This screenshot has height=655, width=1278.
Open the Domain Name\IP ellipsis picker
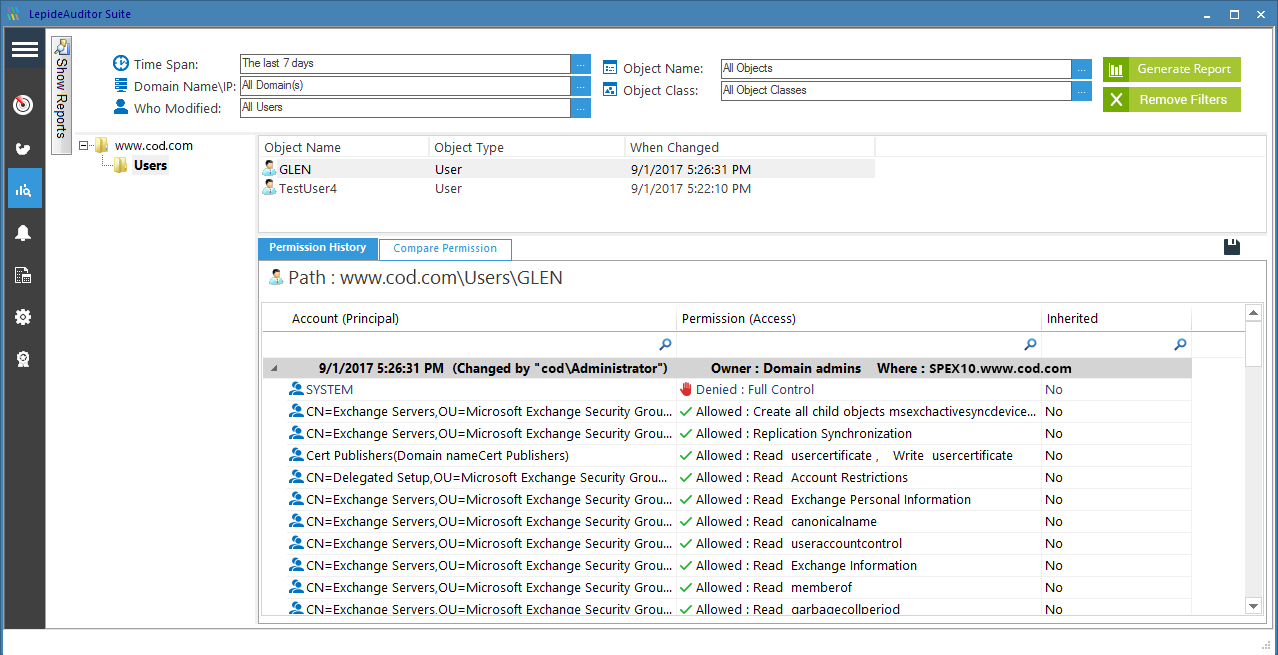[x=581, y=86]
